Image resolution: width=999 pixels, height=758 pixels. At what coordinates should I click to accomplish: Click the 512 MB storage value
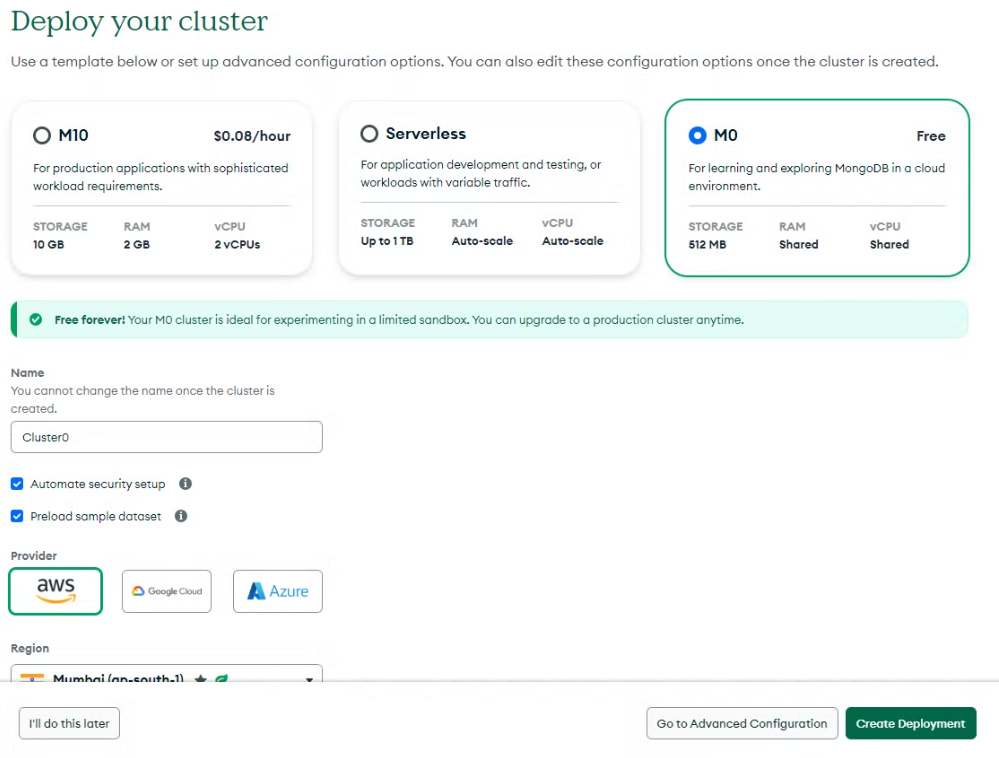[707, 245]
